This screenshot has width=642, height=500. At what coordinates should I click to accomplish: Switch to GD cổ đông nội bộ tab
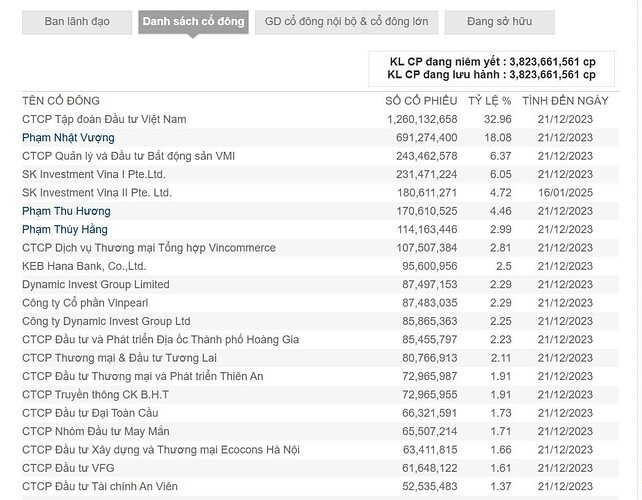(x=345, y=22)
